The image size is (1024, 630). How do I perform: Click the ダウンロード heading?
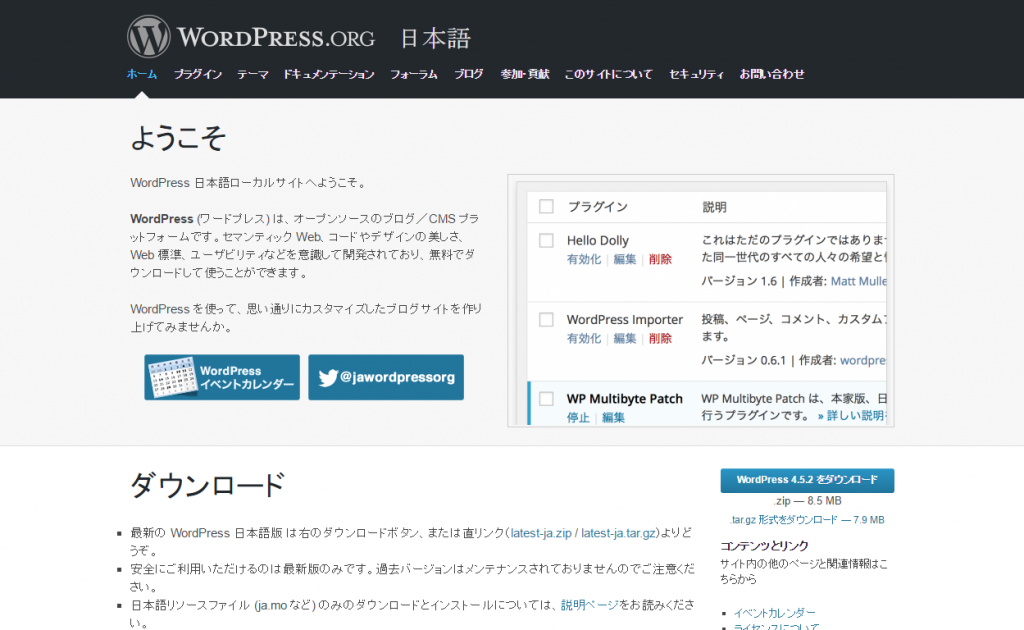pyautogui.click(x=208, y=485)
